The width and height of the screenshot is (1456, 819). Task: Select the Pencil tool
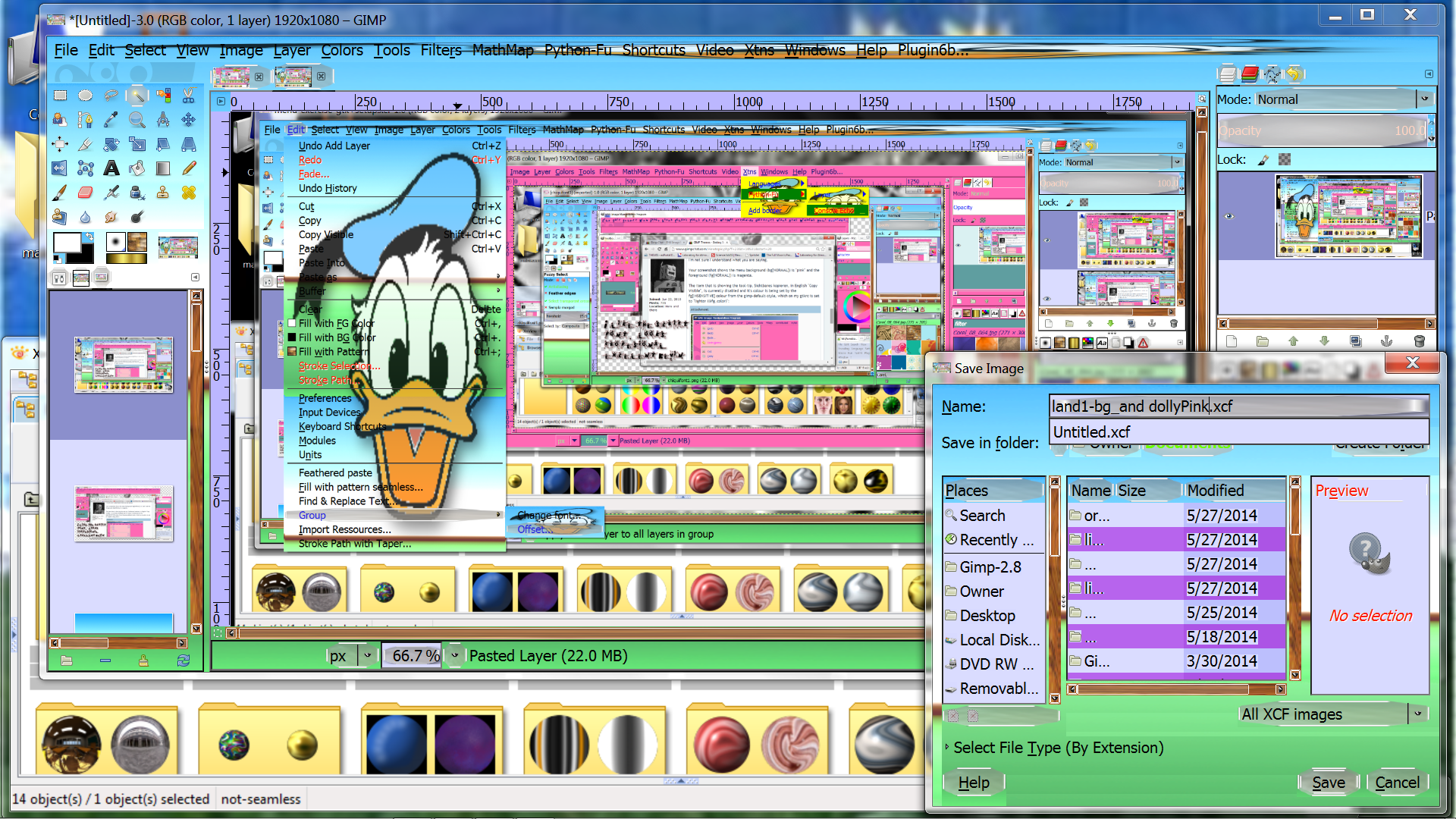189,168
